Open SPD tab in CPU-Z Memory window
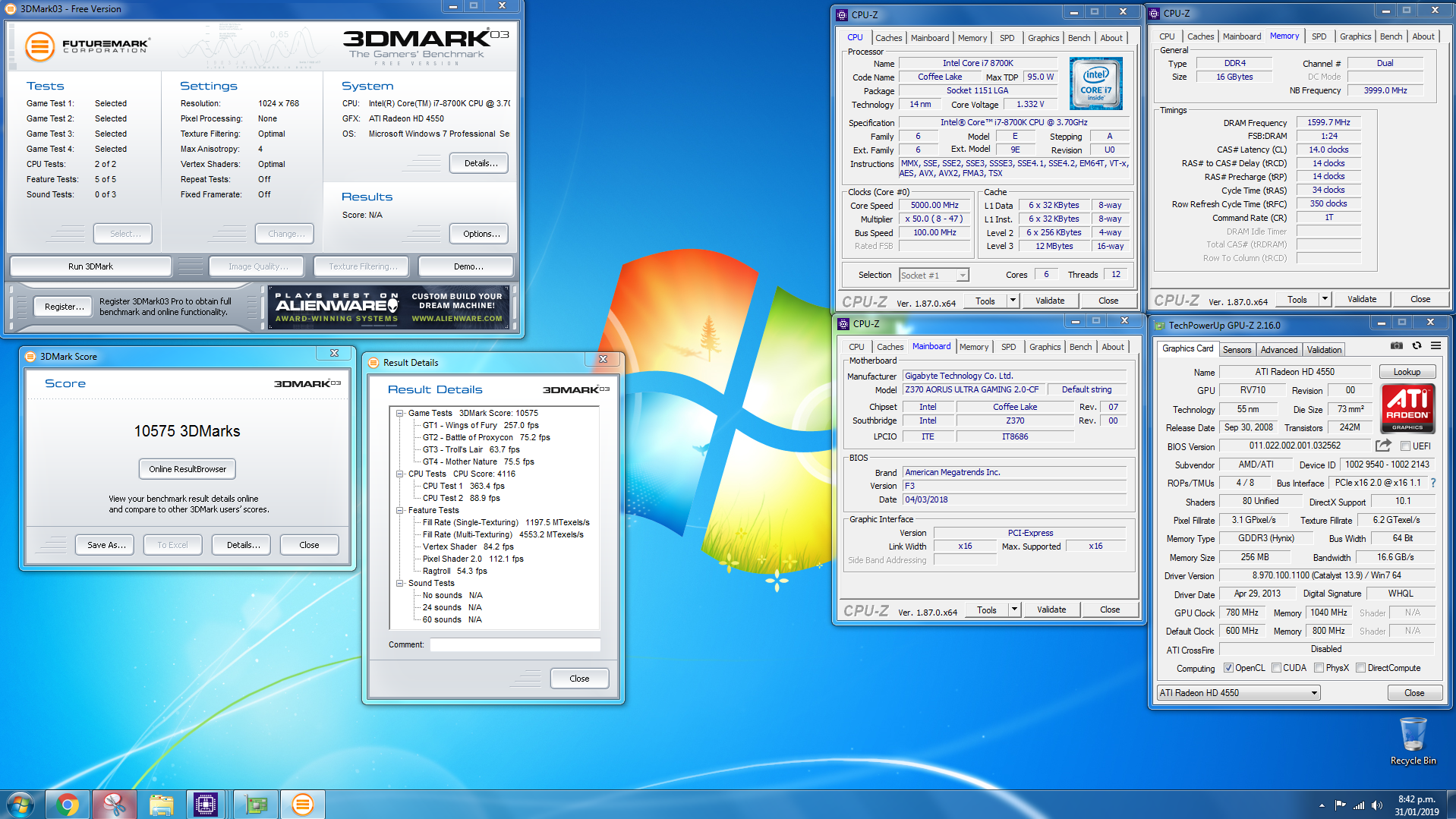1456x819 pixels. pos(1319,36)
